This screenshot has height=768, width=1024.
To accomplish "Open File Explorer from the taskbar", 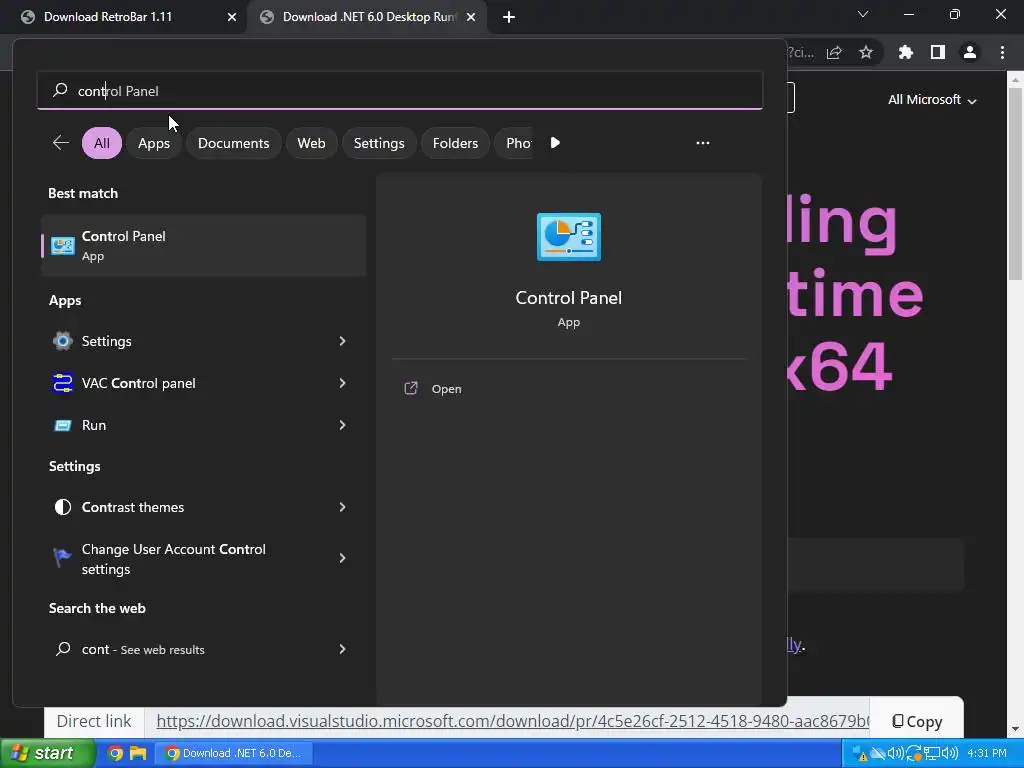I will pos(138,753).
